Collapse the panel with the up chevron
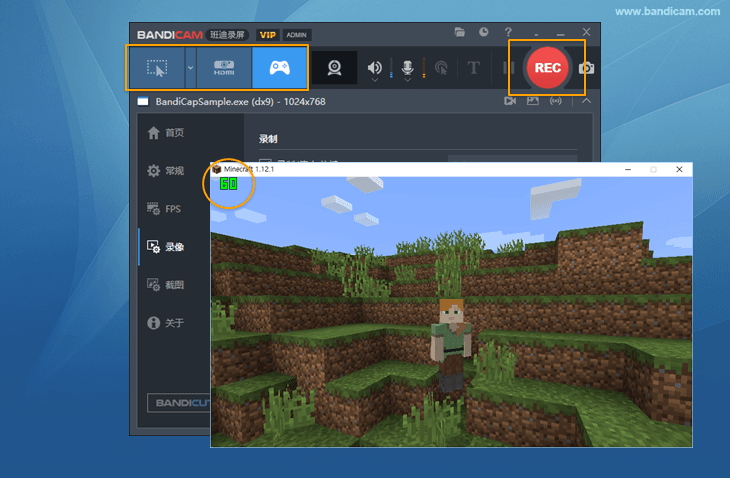Screen dimensions: 730x478 tap(586, 101)
